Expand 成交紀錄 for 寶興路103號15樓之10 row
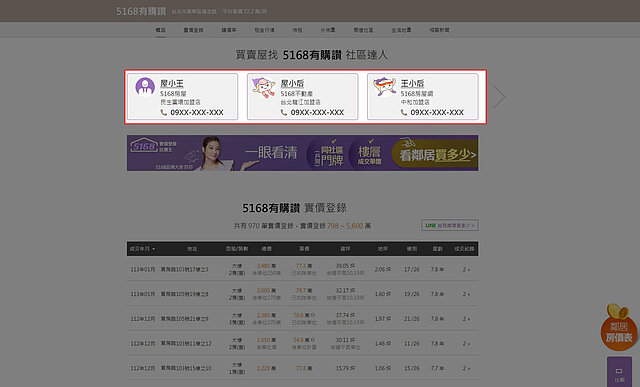640x387 pixels. 466,368
